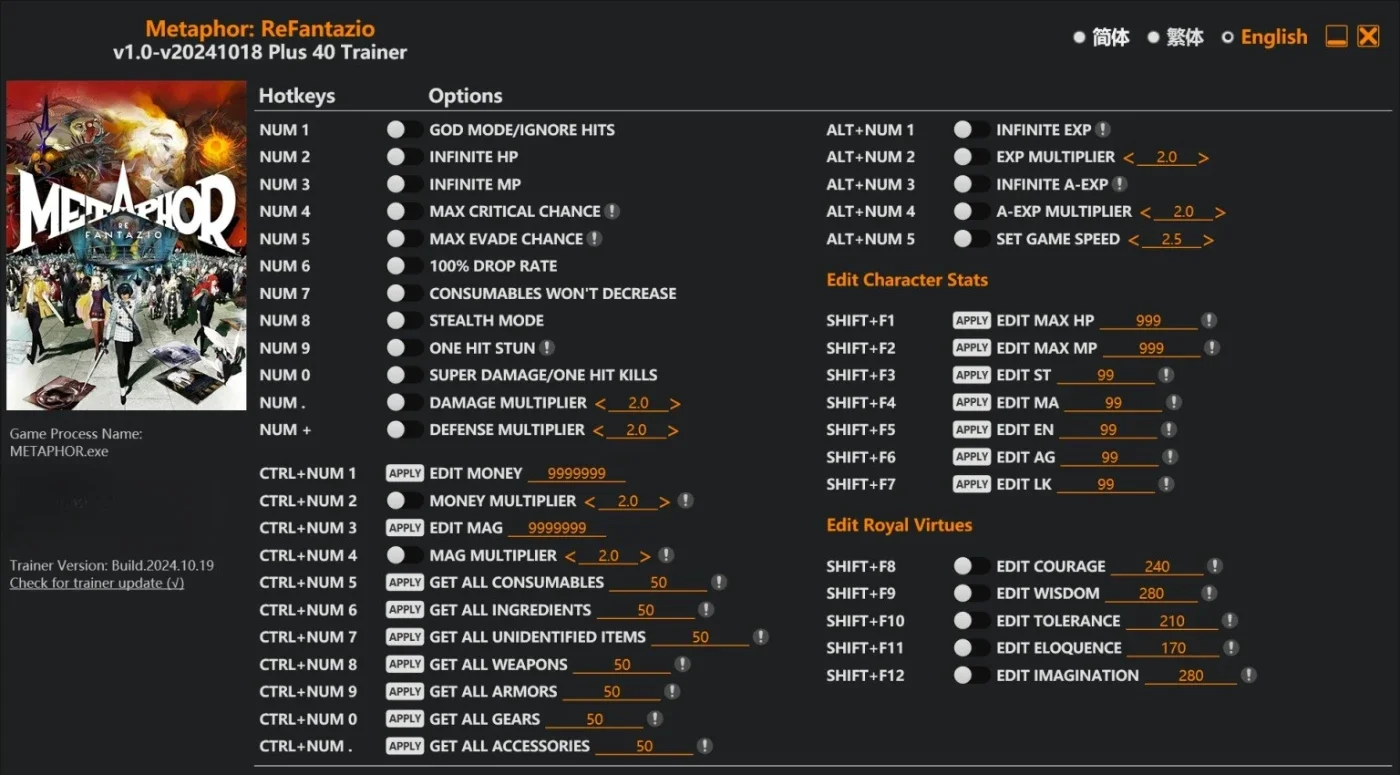Click info icon beside INFINITE EXP
1400x775 pixels.
tap(1102, 130)
